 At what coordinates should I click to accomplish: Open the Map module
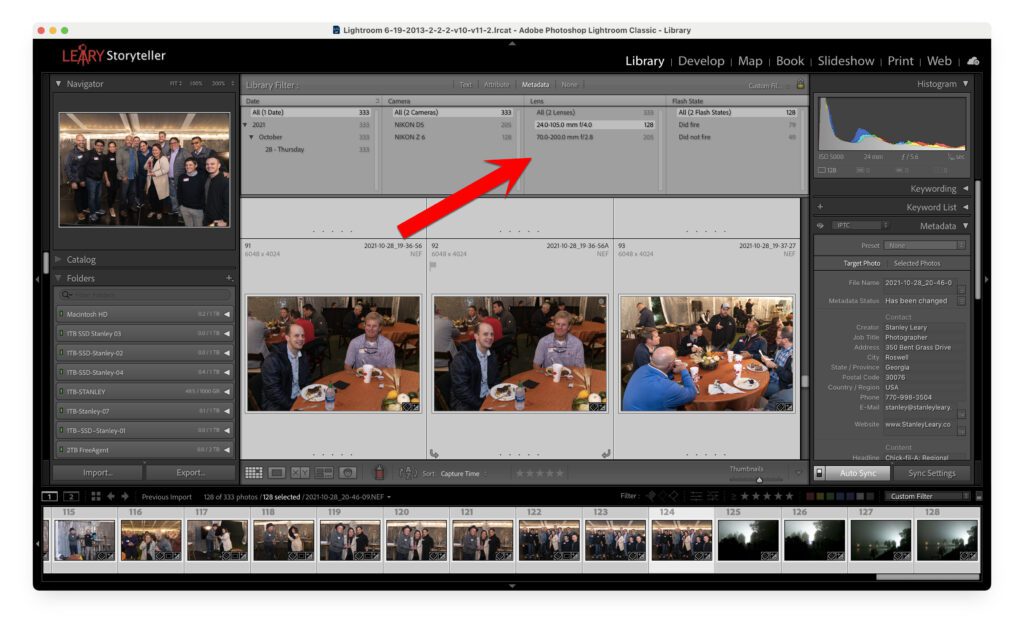tap(750, 61)
